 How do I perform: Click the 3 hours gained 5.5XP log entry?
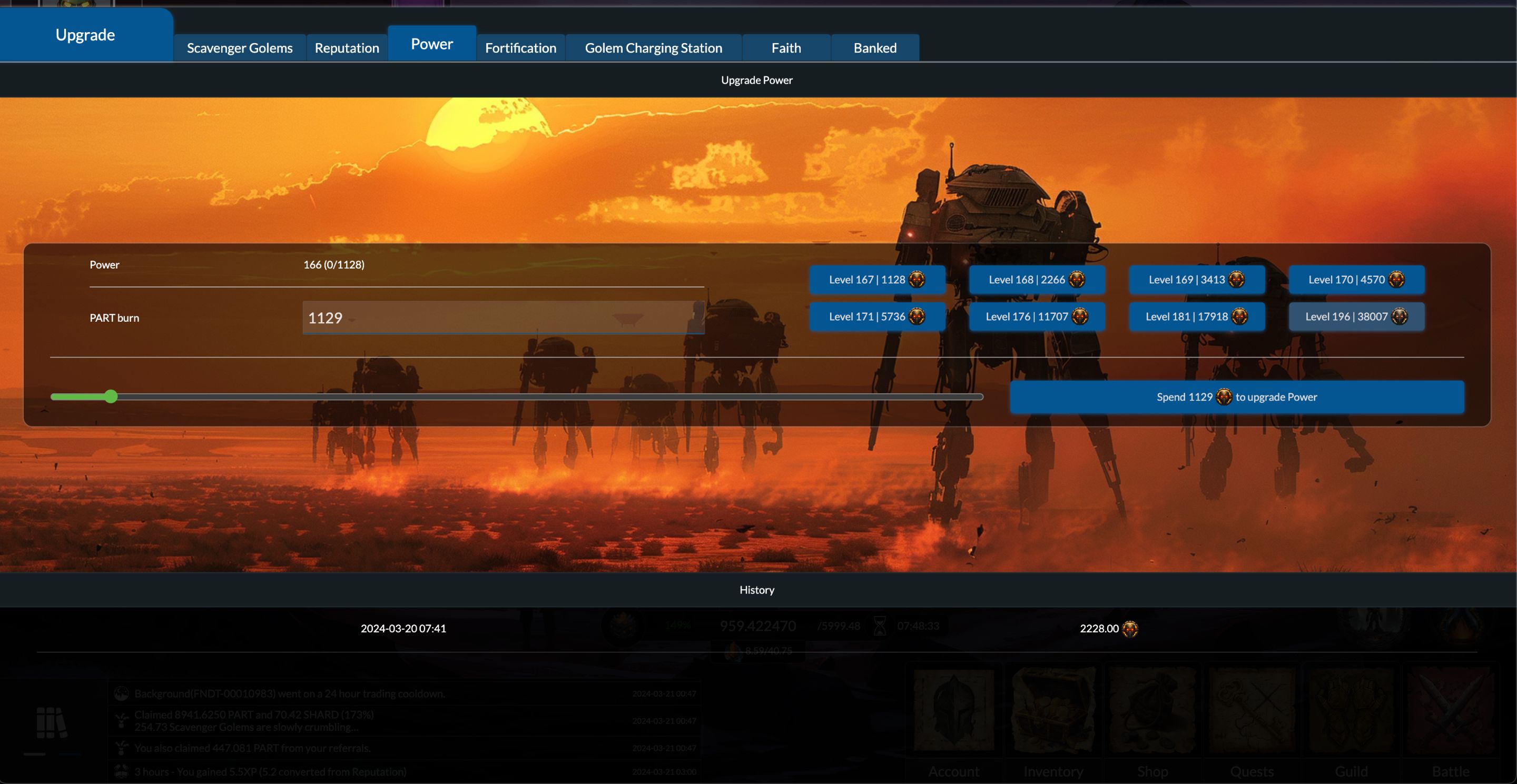click(x=404, y=771)
